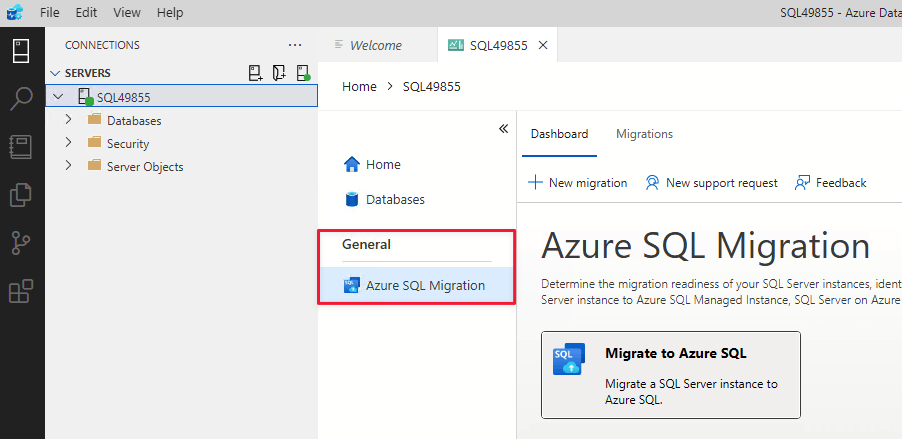Expand the Security tree node
The image size is (902, 439).
click(x=68, y=143)
